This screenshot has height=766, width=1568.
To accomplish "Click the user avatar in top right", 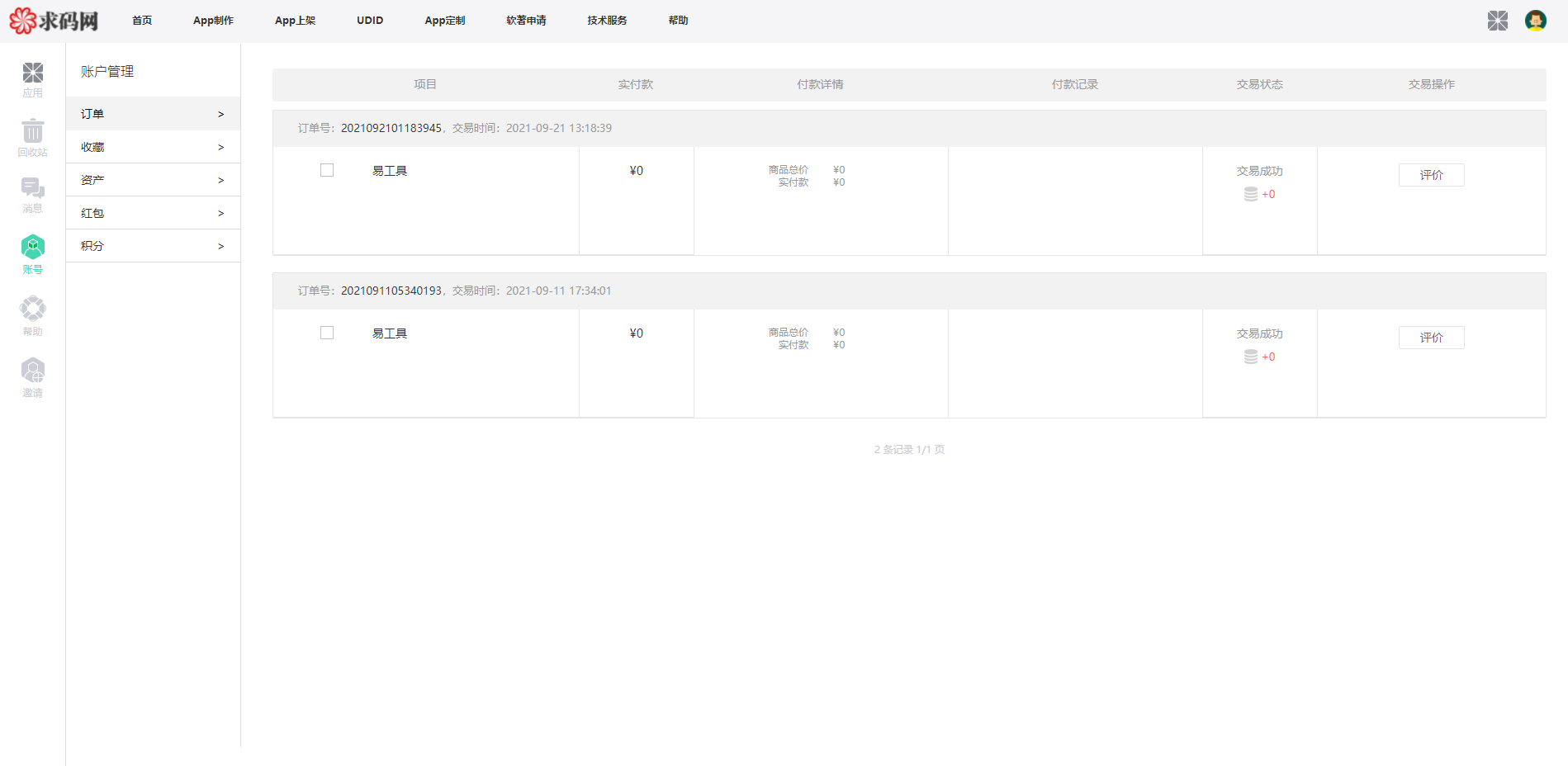I will click(1535, 21).
